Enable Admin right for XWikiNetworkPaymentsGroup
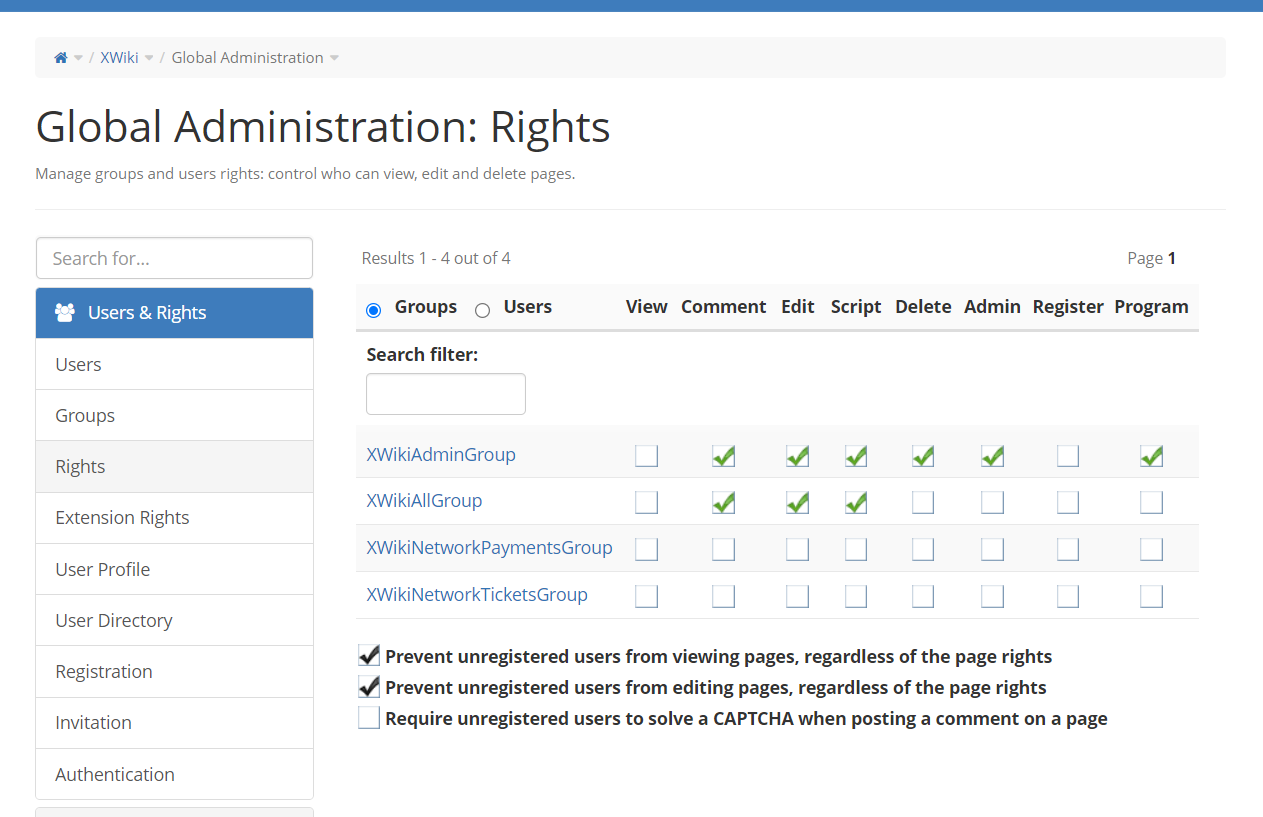 click(992, 549)
